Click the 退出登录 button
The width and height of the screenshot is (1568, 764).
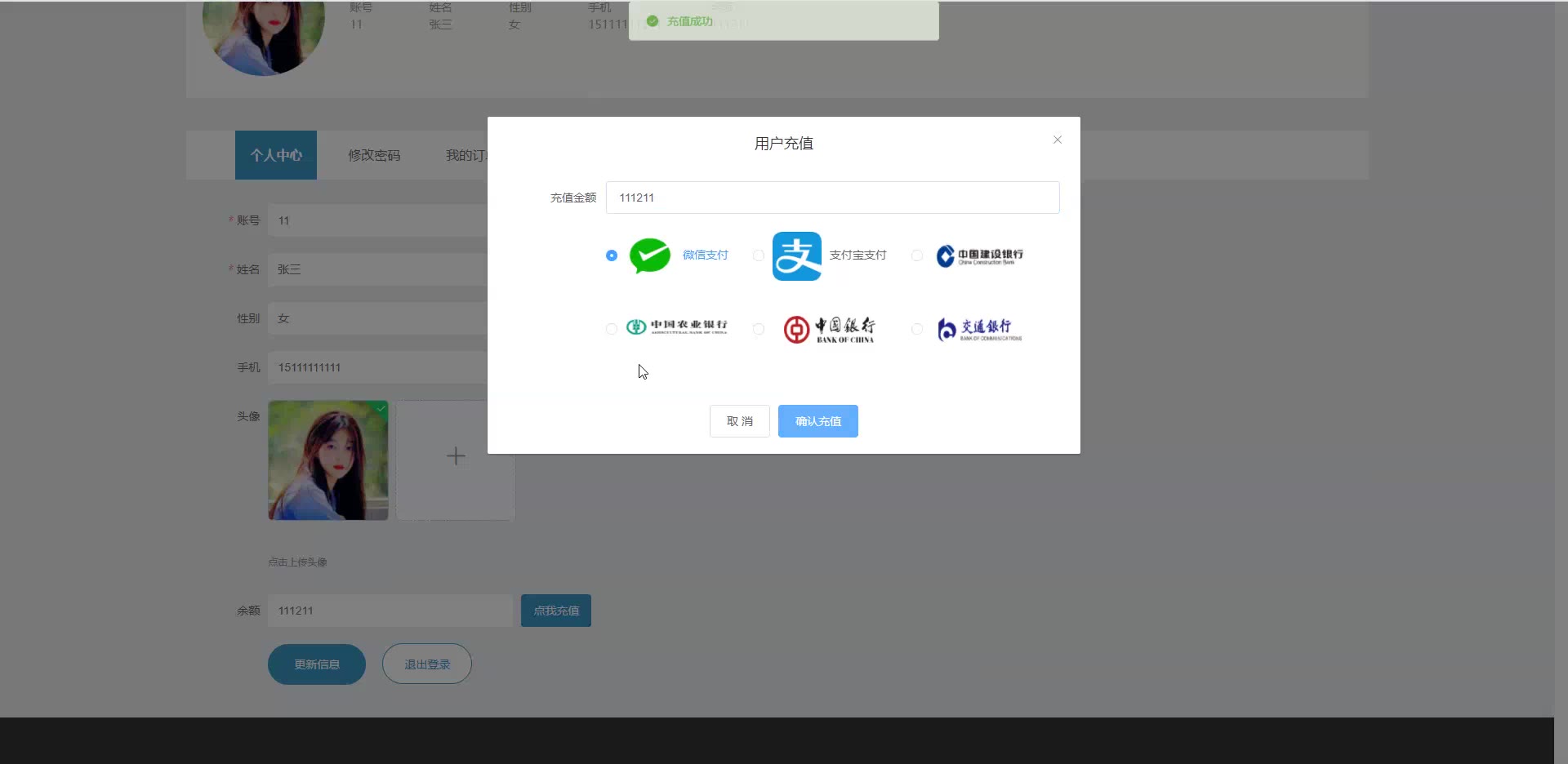[427, 664]
